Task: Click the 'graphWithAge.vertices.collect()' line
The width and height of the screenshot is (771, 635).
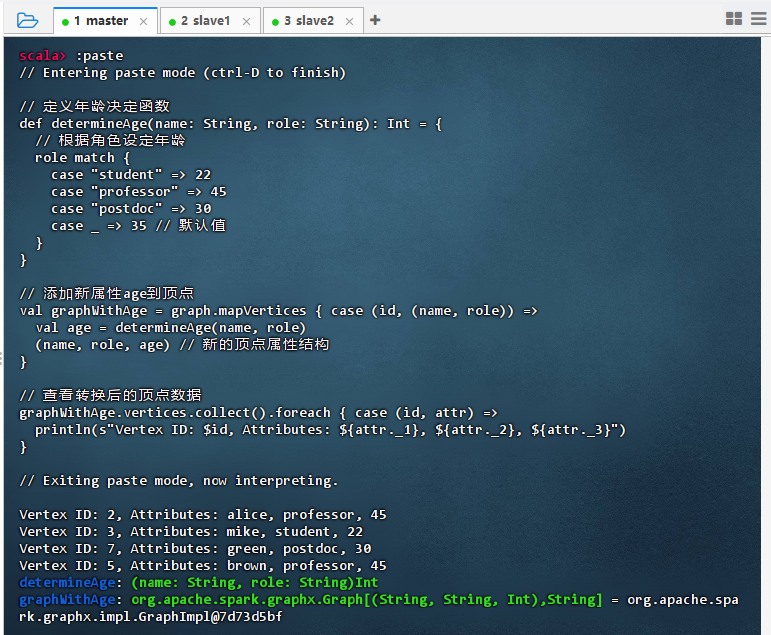Action: point(258,413)
